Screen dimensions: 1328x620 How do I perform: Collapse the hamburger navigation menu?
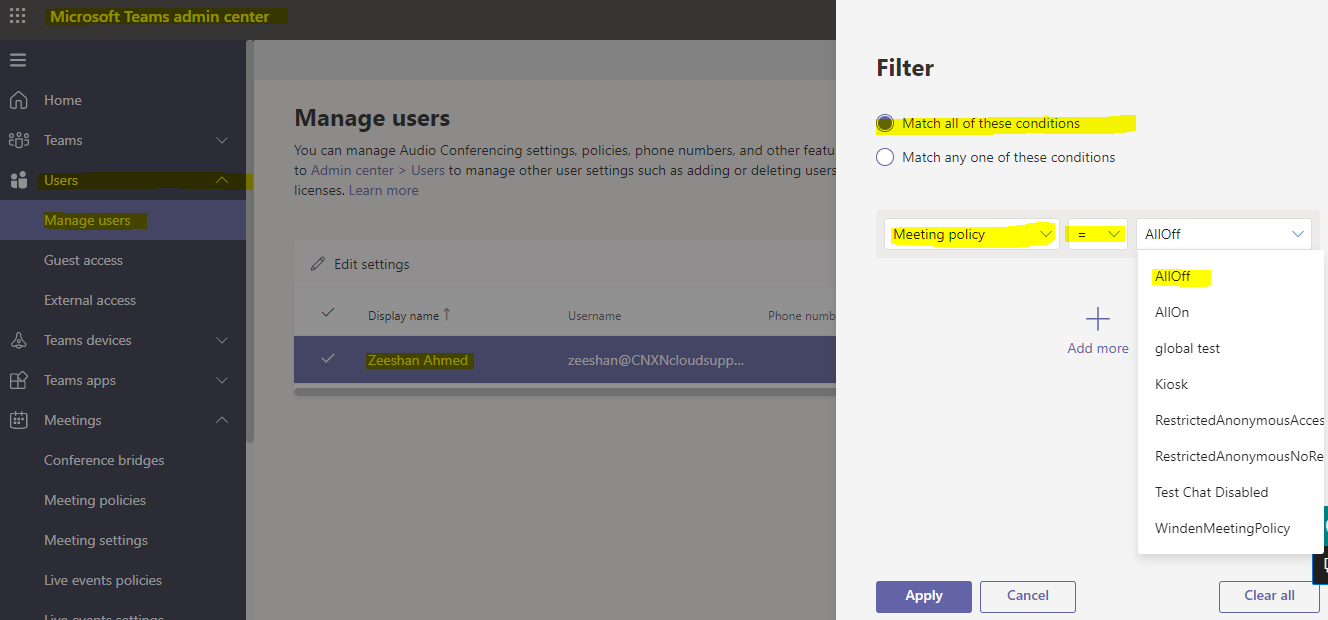[18, 60]
